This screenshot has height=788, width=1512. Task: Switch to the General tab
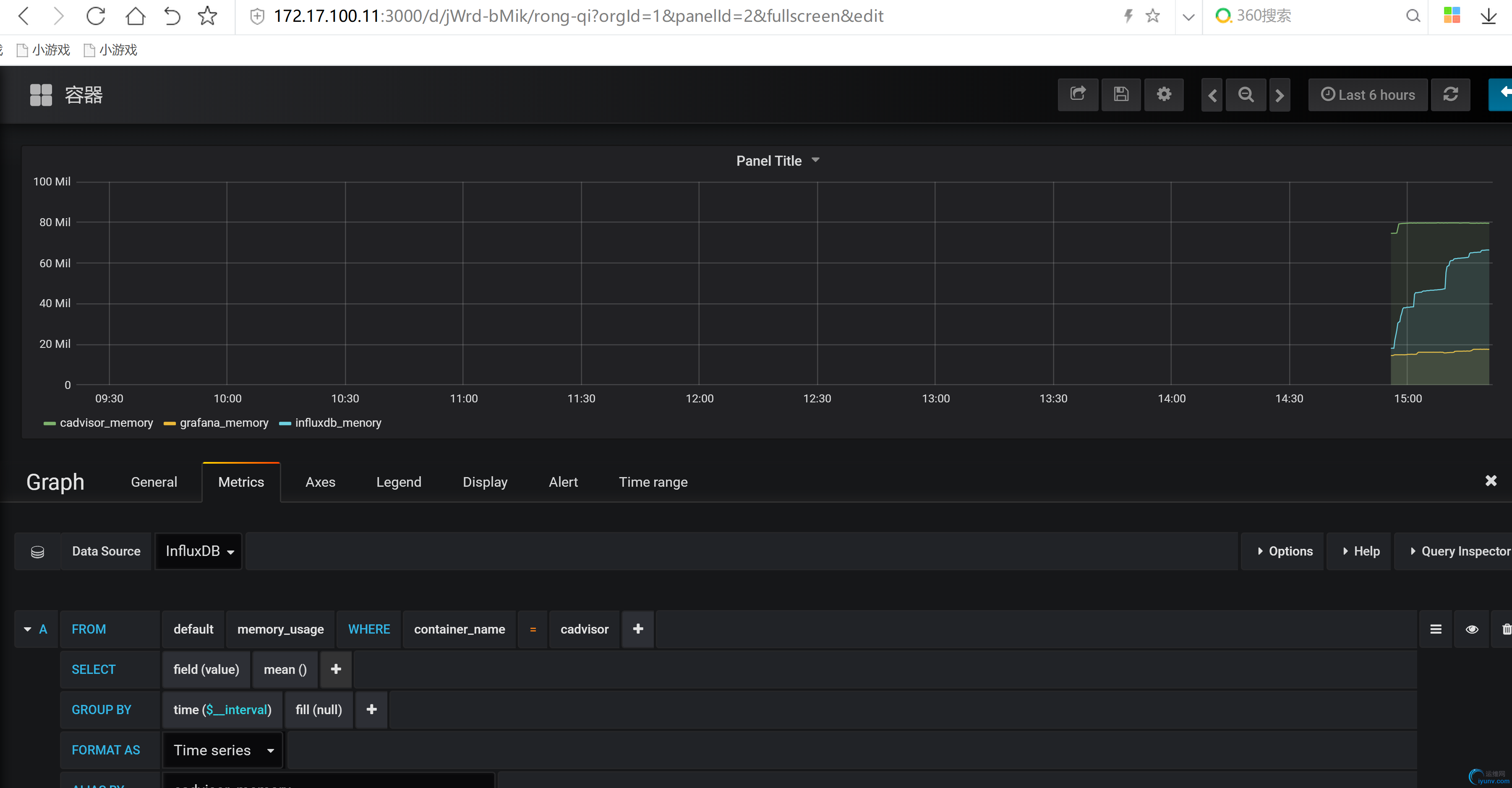click(x=154, y=482)
